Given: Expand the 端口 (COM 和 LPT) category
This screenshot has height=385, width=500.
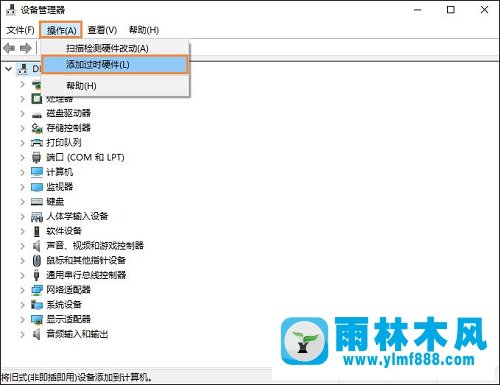Looking at the screenshot, I should point(22,157).
